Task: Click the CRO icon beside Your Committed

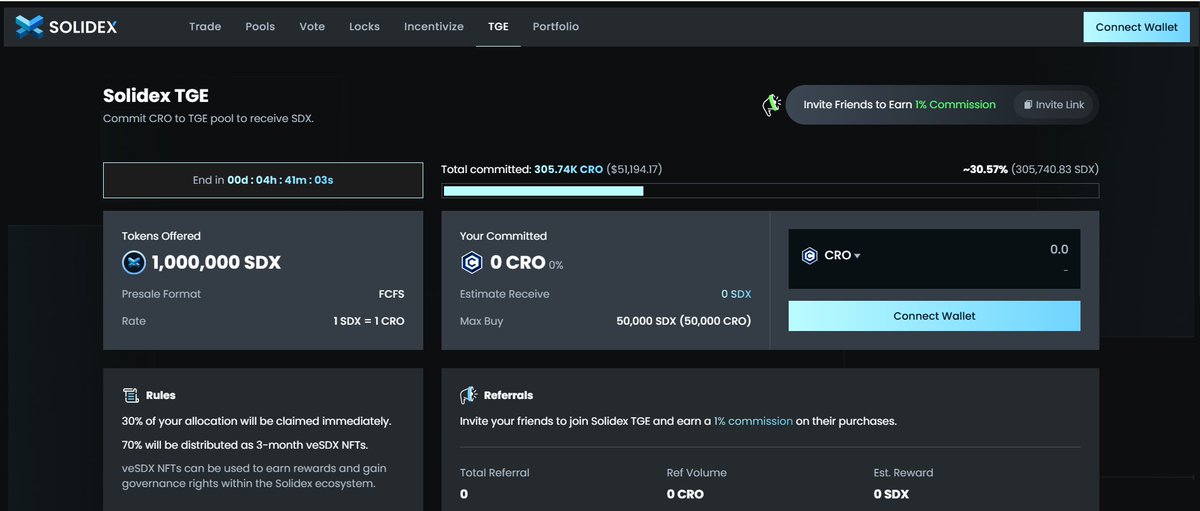Action: point(471,263)
